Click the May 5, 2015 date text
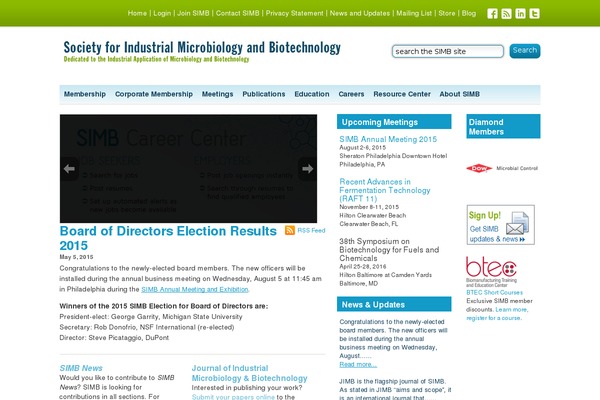 coord(77,257)
